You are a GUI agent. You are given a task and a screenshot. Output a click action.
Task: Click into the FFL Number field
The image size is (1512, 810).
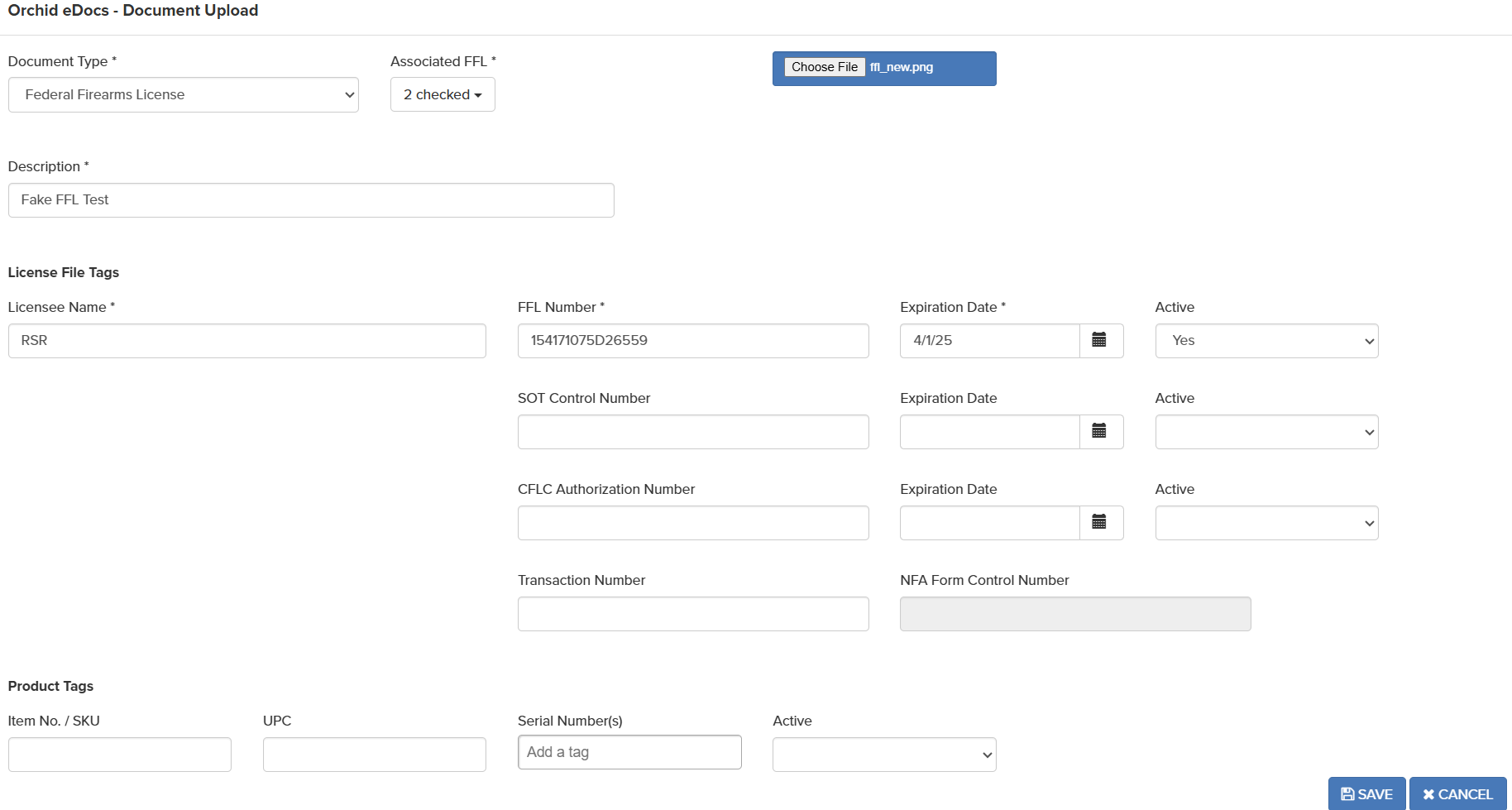coord(692,341)
